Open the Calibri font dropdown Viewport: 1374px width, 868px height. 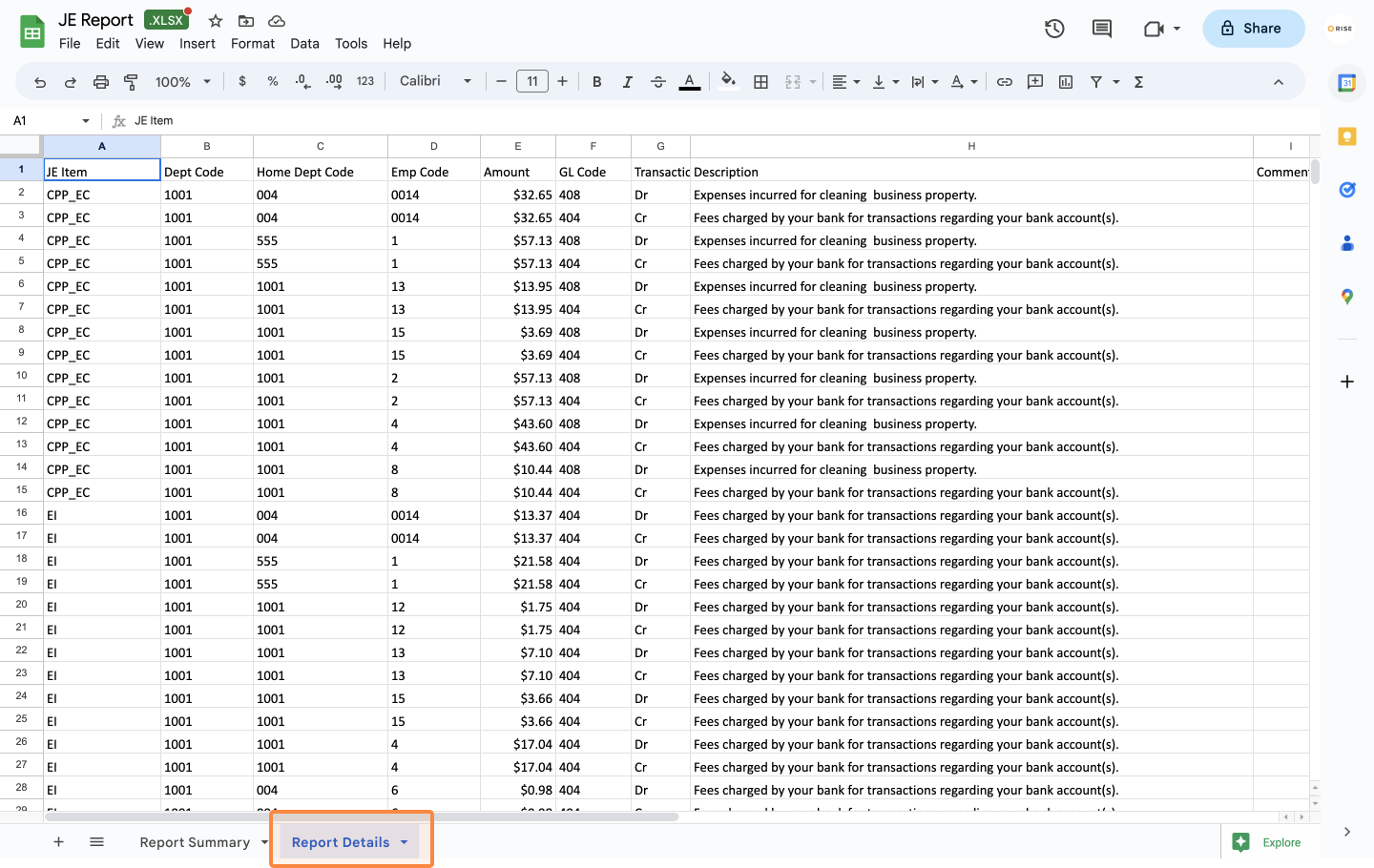tap(435, 81)
